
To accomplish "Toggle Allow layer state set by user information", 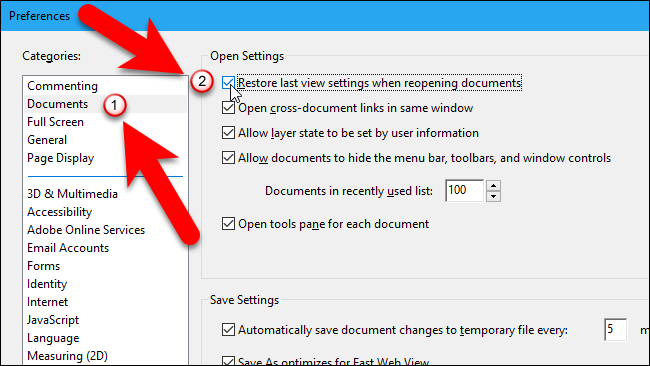I will pos(228,133).
